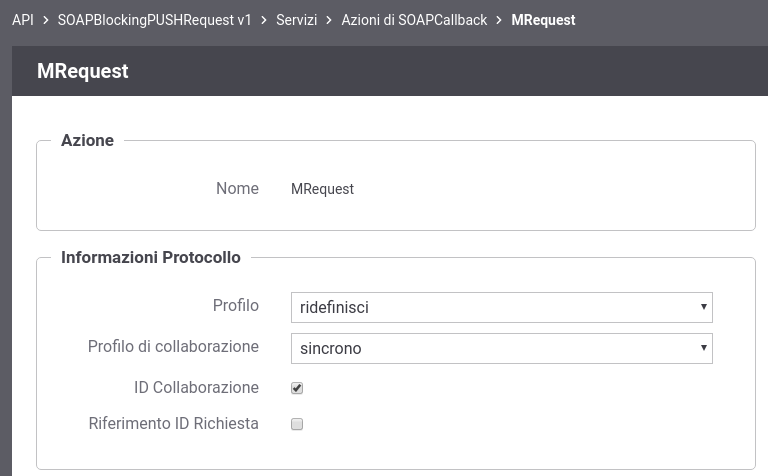768x476 pixels.
Task: Select the MRequest value beside Nome
Action: tap(322, 189)
